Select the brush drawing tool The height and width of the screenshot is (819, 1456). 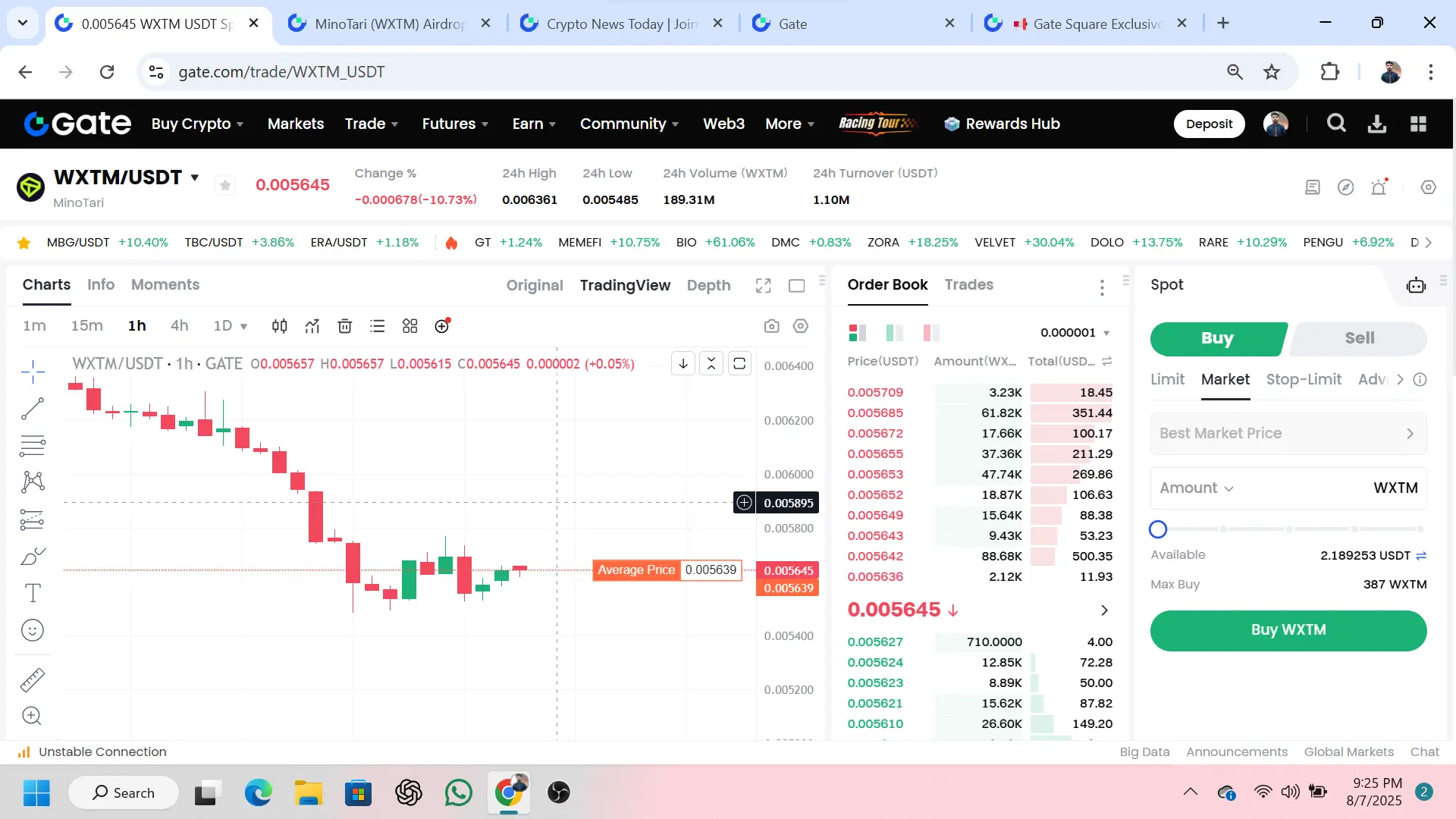click(x=33, y=557)
